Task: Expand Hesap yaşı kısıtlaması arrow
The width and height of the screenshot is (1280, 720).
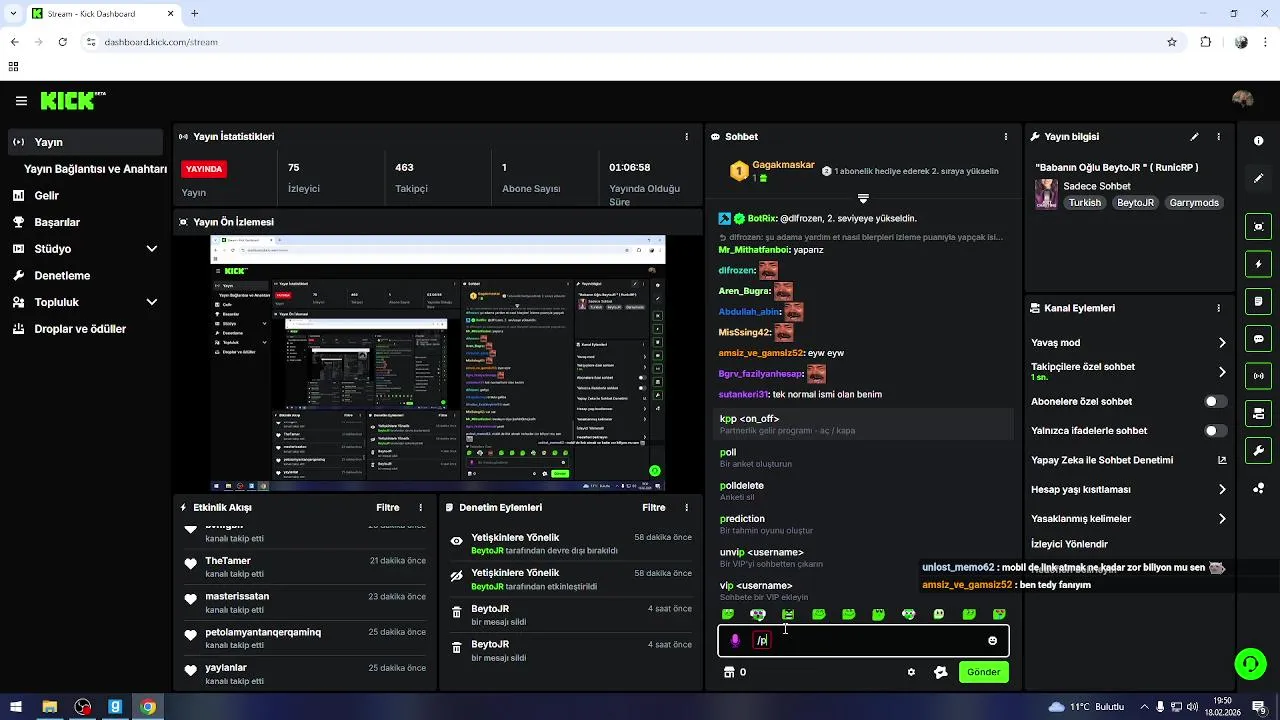Action: point(1221,490)
